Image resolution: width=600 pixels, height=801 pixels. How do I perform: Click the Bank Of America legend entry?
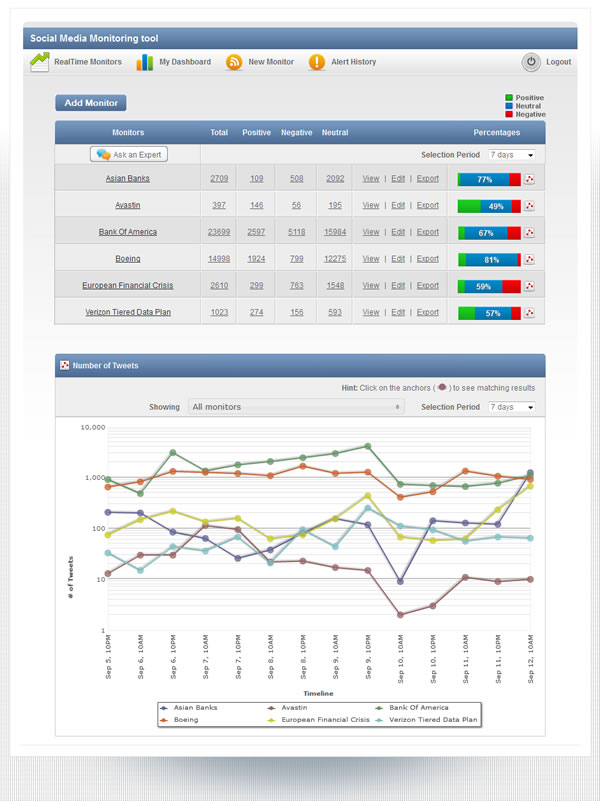(412, 708)
